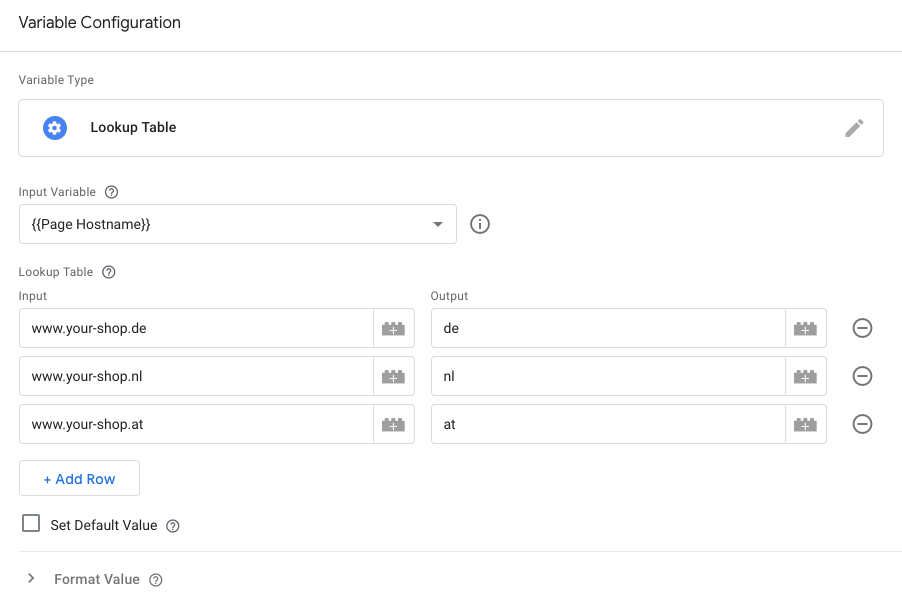The width and height of the screenshot is (902, 603).
Task: Click the Variable Configuration heading
Action: 100,22
